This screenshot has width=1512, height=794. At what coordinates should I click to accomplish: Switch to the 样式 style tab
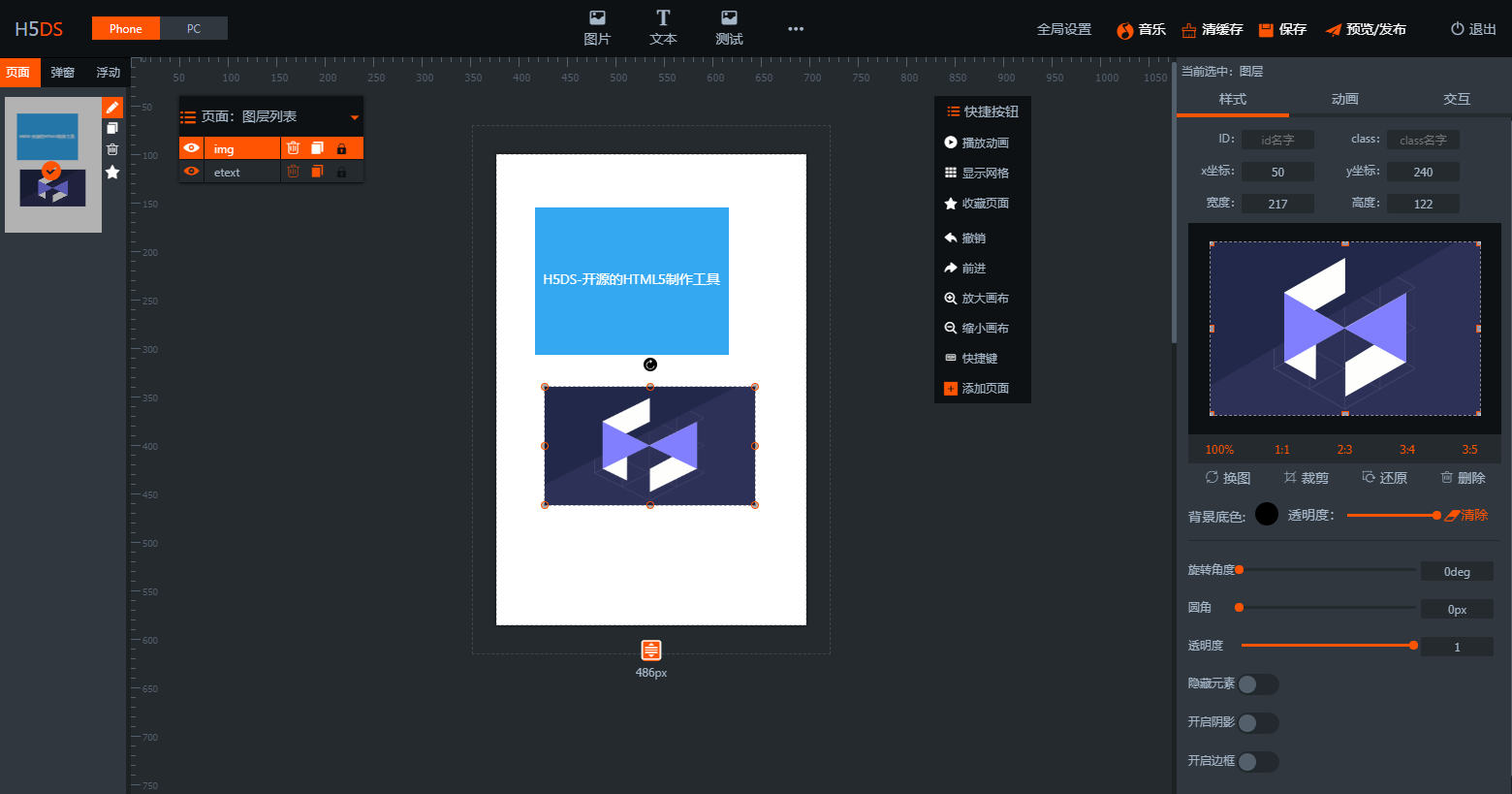1233,99
